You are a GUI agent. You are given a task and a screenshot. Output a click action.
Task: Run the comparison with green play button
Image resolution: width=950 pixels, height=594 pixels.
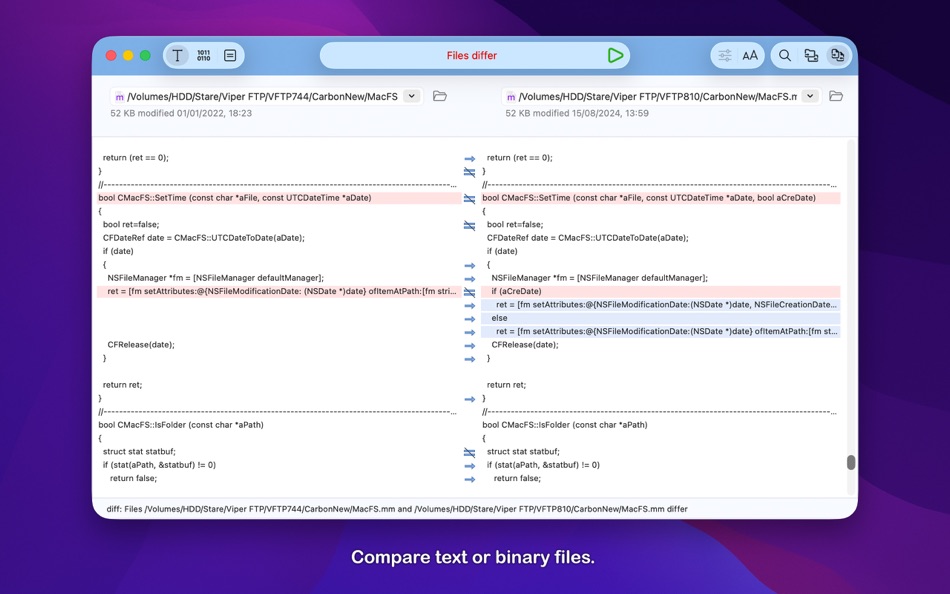615,55
